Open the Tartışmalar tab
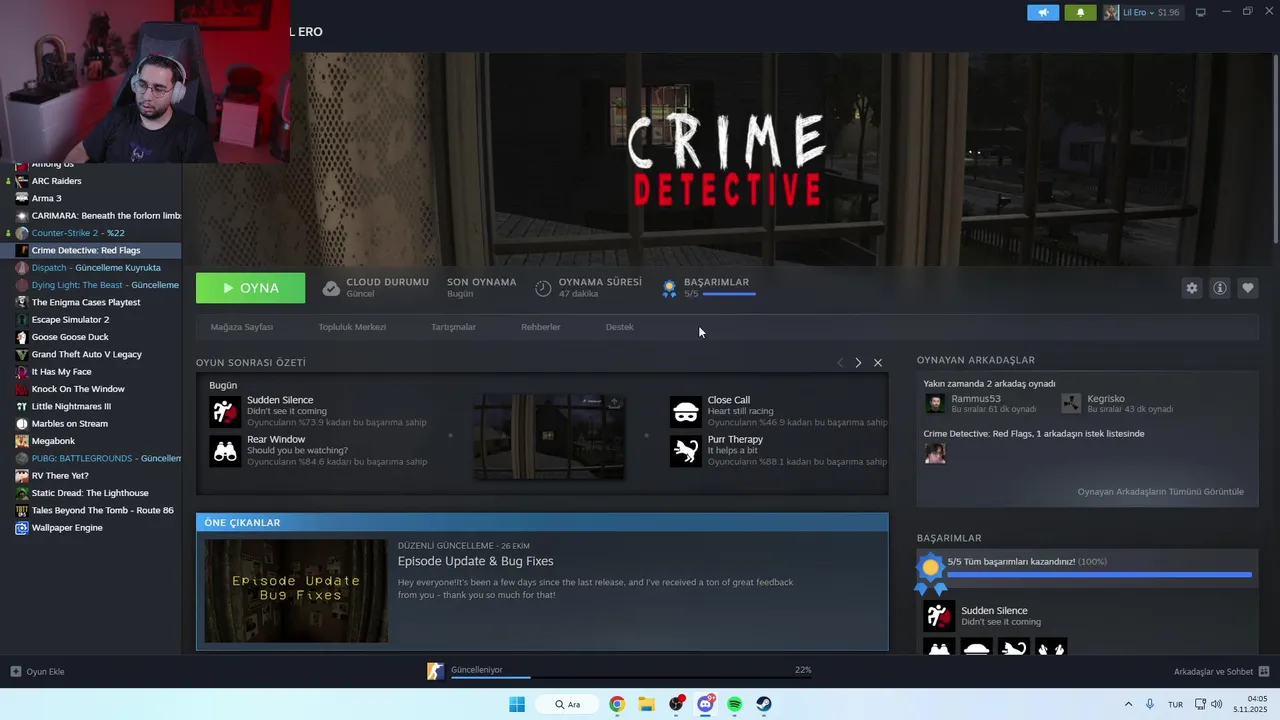This screenshot has height=720, width=1280. pos(453,327)
